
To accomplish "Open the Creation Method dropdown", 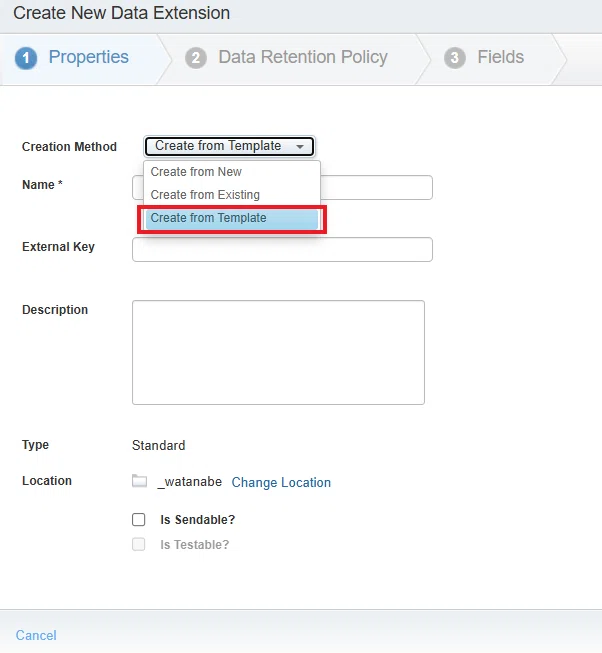I will pyautogui.click(x=229, y=146).
